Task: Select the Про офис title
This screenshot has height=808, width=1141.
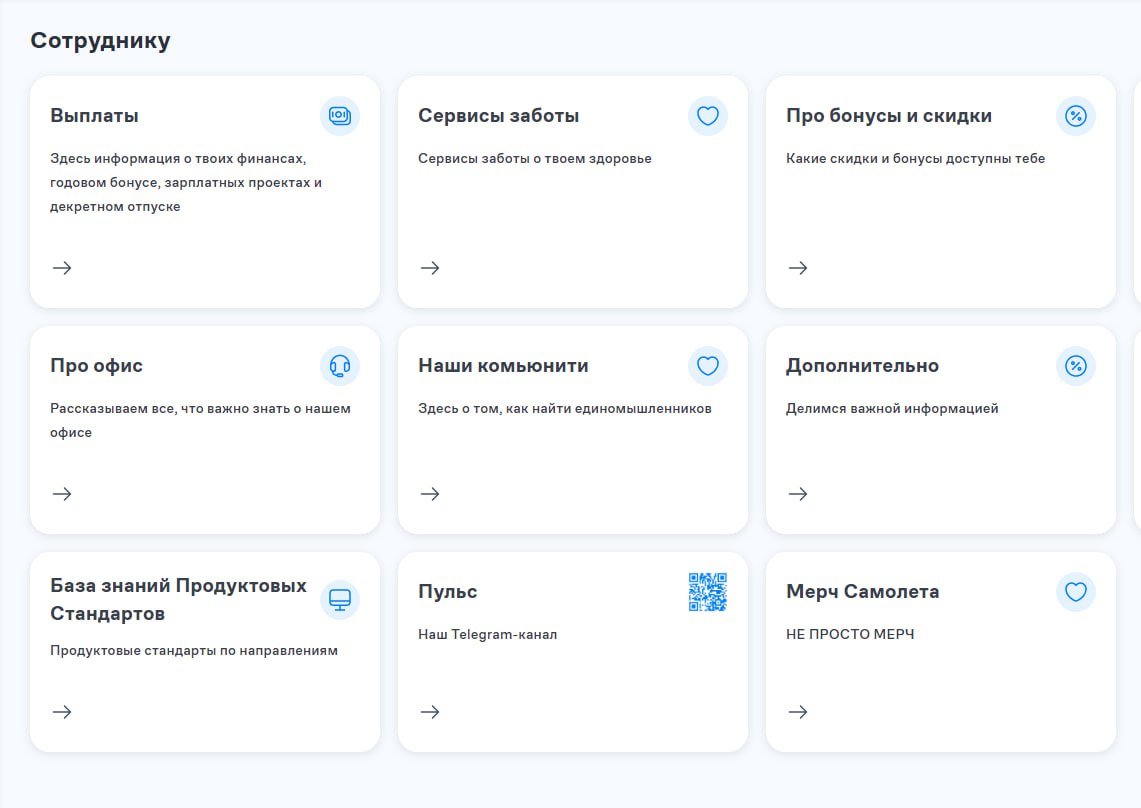Action: [x=96, y=365]
